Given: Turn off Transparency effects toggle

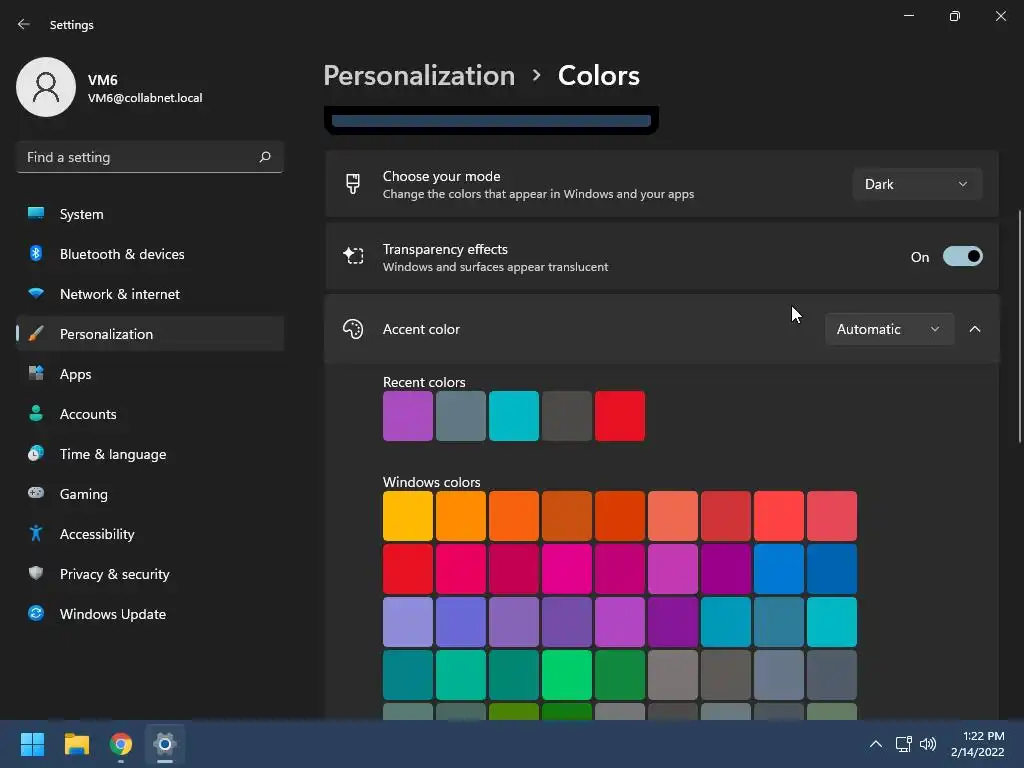Looking at the screenshot, I should (x=963, y=257).
